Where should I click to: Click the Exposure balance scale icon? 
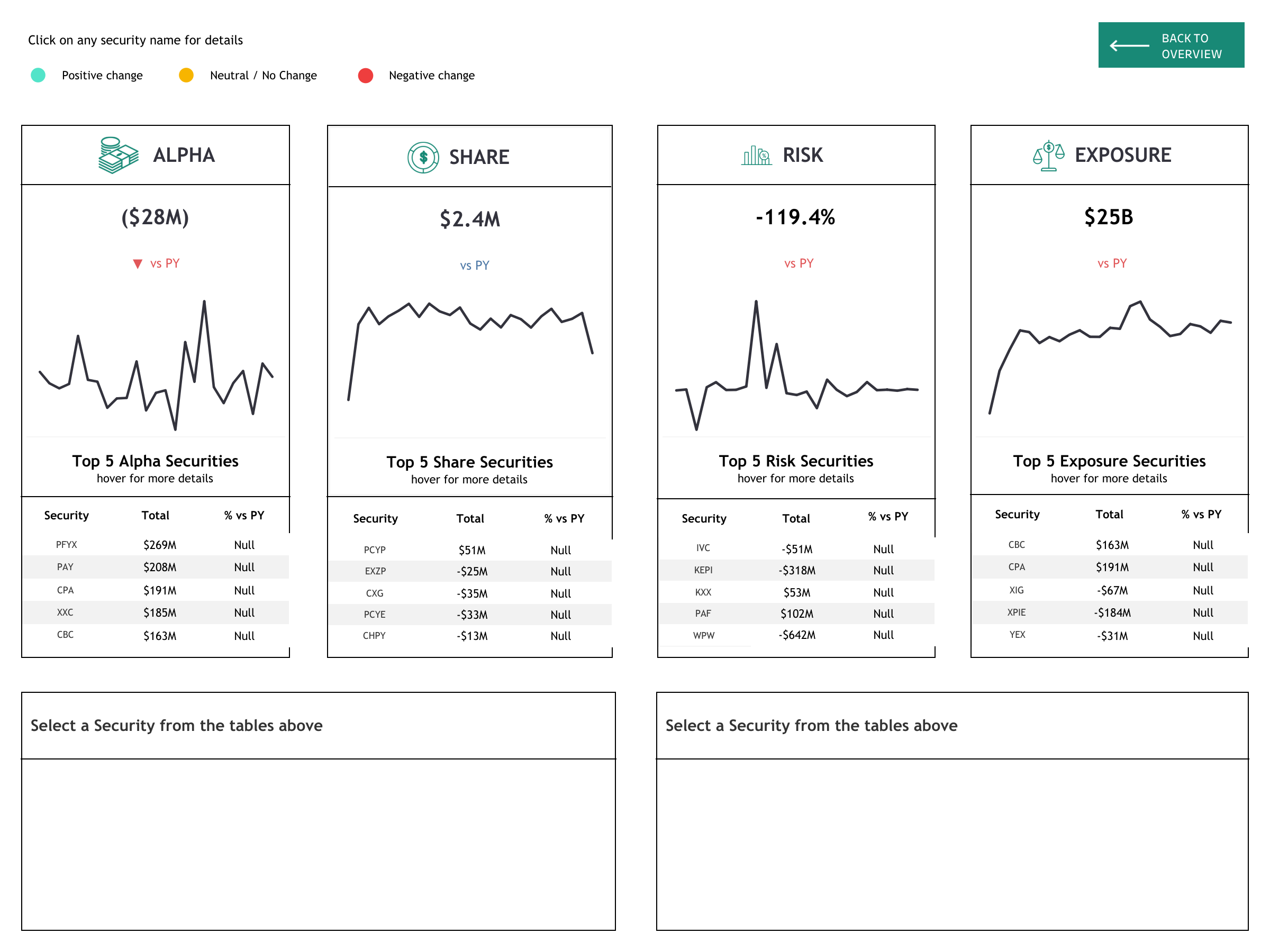(x=1048, y=155)
